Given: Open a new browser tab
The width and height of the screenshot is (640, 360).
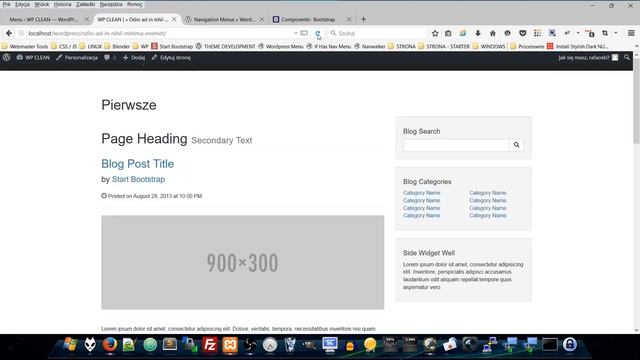Looking at the screenshot, I should click(x=363, y=19).
